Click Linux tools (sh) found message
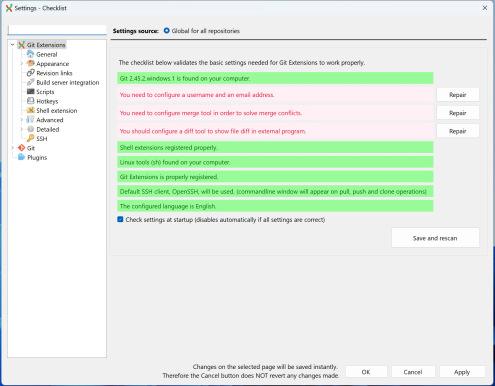 tap(275, 162)
